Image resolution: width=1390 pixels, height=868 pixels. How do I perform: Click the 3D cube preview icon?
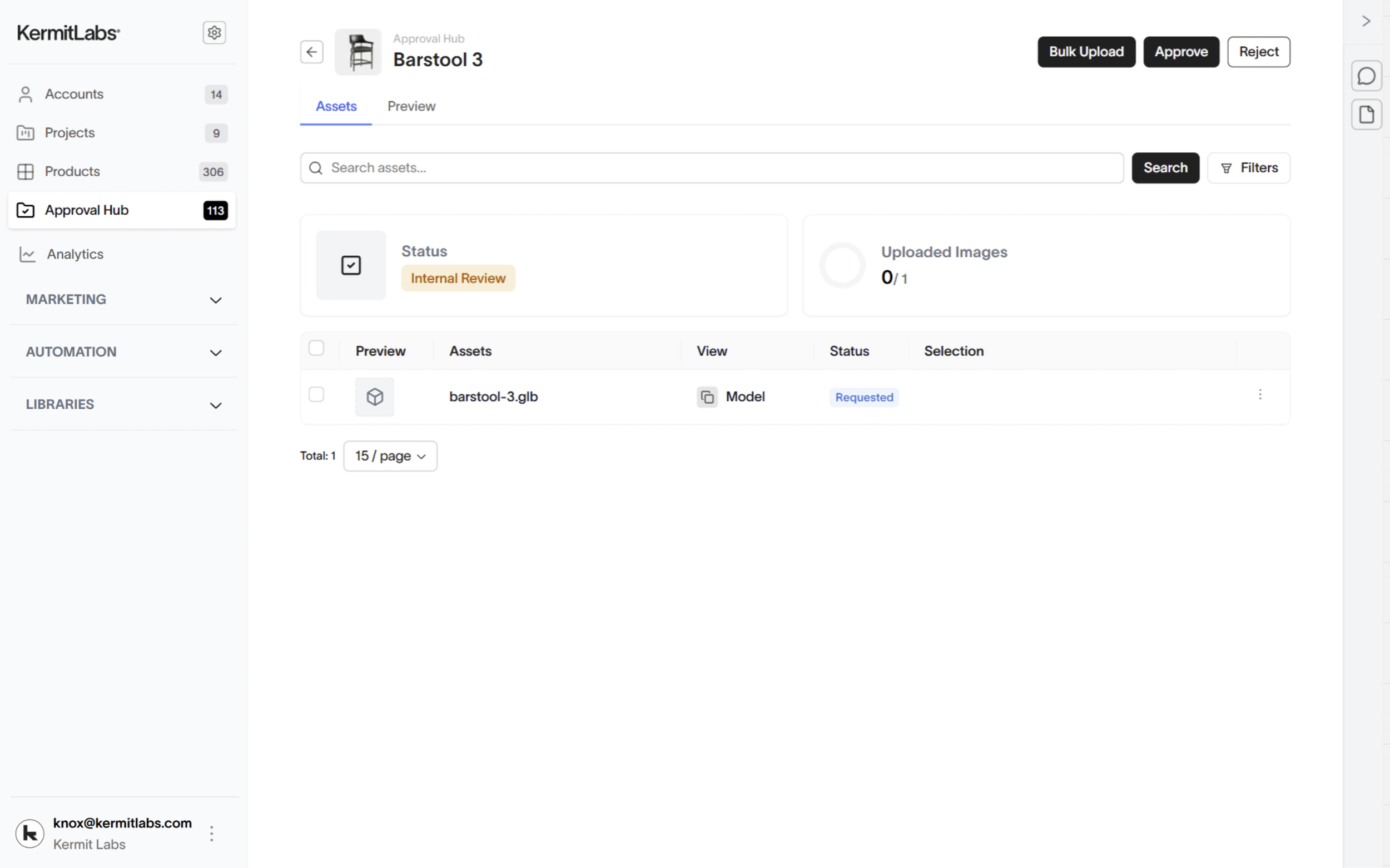pyautogui.click(x=375, y=396)
